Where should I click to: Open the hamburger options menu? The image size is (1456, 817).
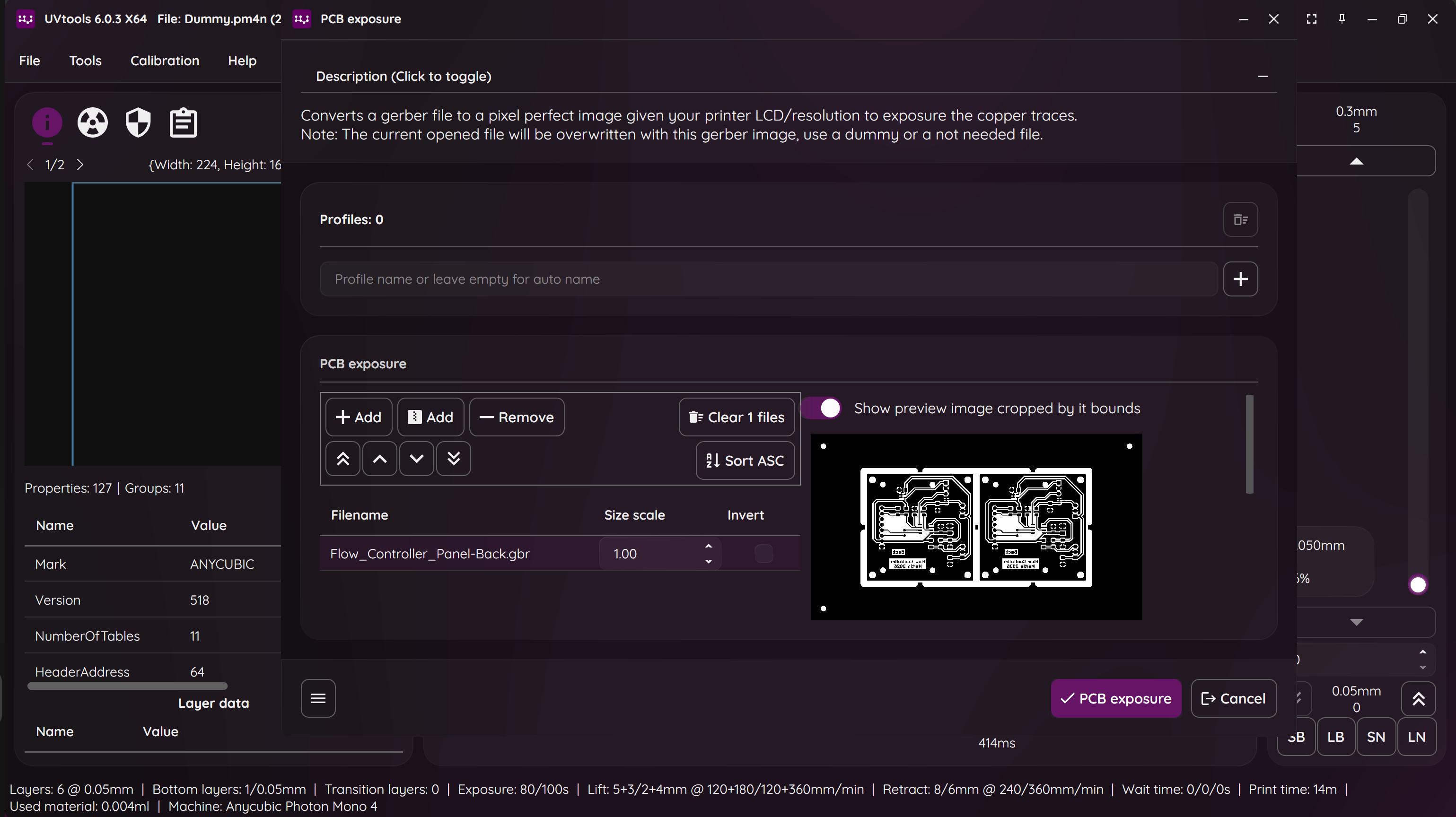pos(318,698)
